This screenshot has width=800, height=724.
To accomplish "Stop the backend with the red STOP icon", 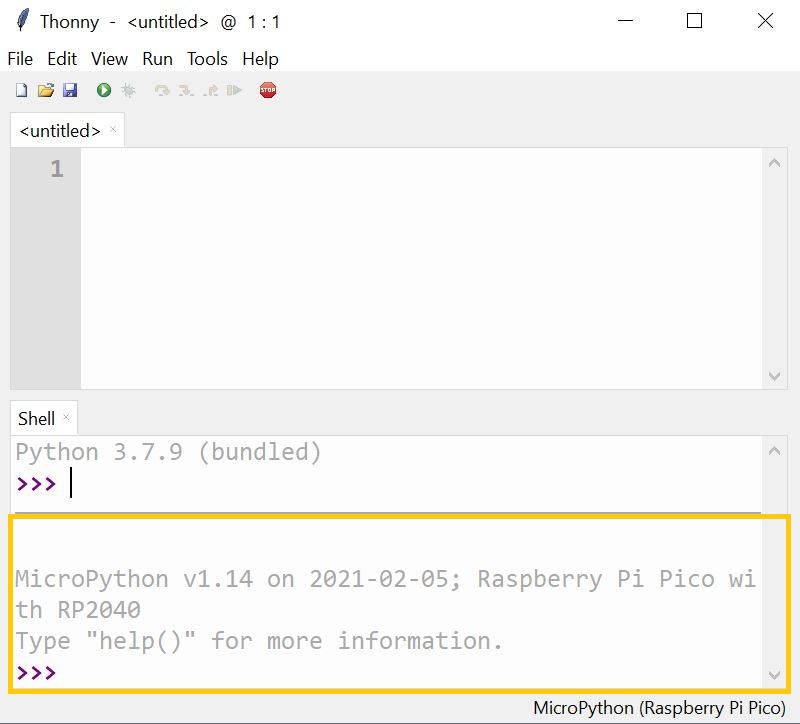I will pos(267,91).
